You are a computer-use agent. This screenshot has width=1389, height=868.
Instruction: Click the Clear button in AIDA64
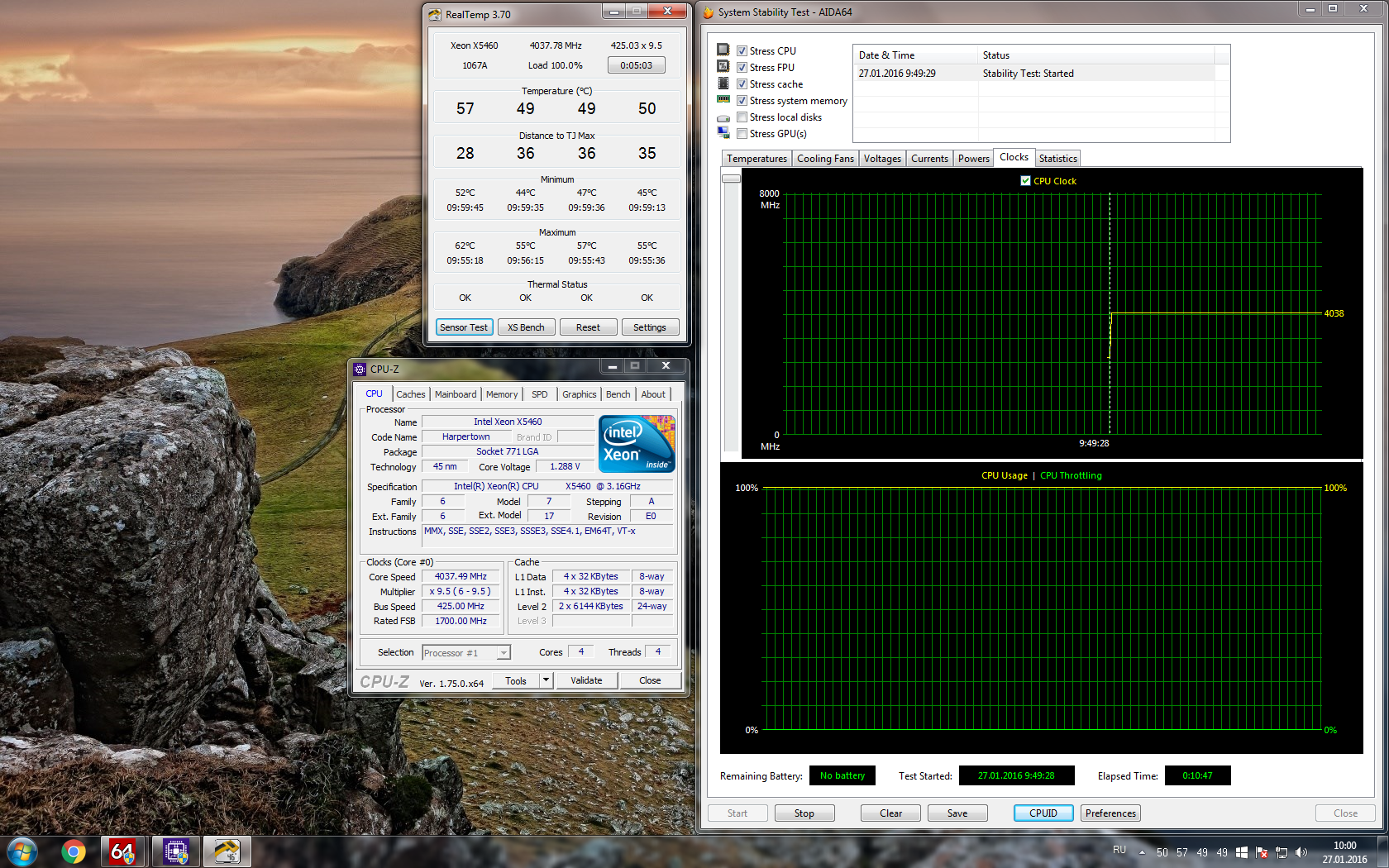tap(891, 813)
